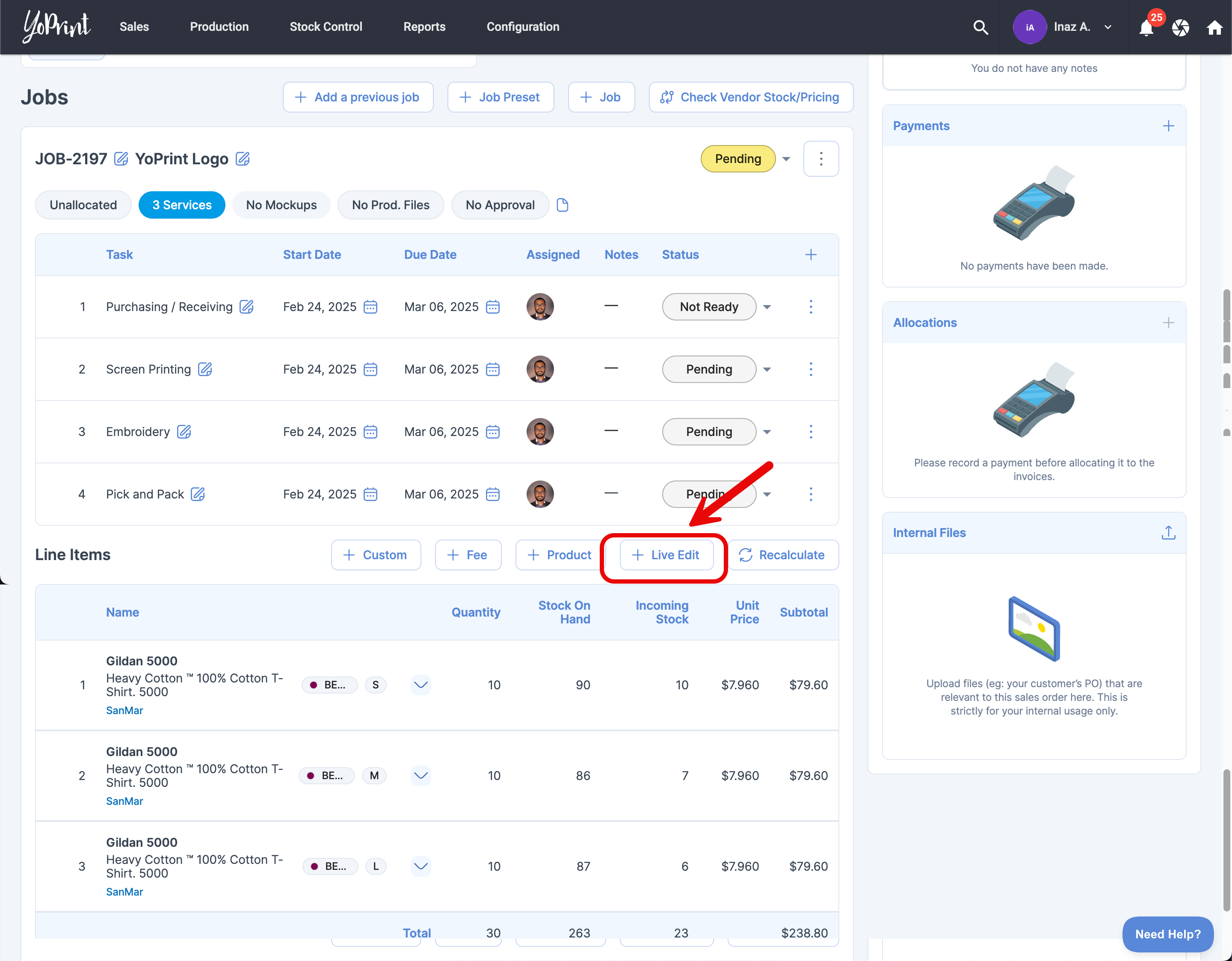
Task: Edit YoPrint Logo job name pencil icon
Action: coord(243,159)
